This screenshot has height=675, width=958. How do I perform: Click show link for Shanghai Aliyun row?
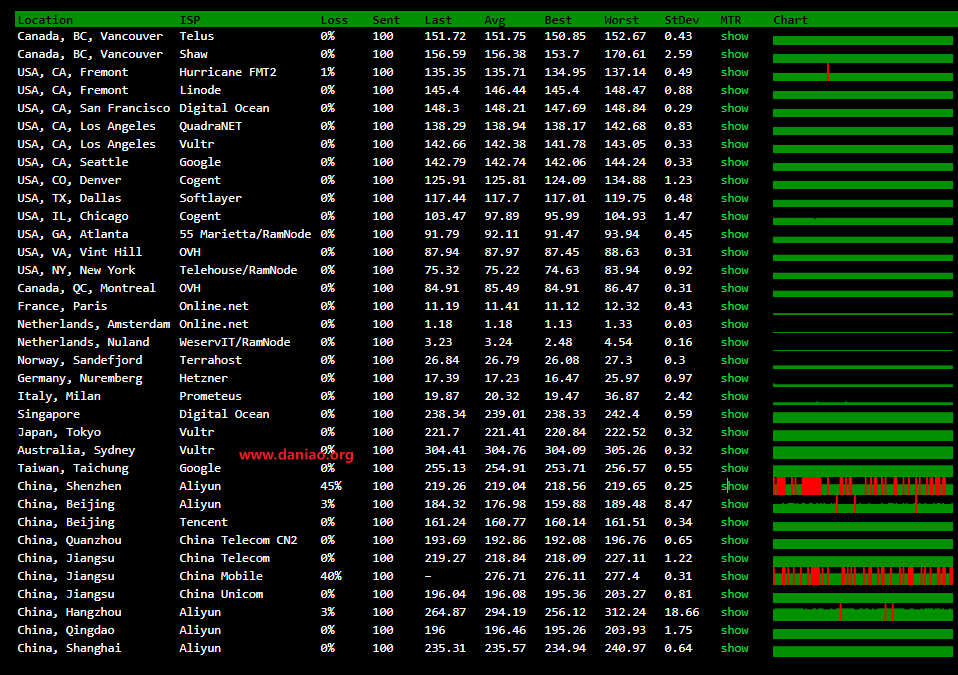pyautogui.click(x=734, y=649)
